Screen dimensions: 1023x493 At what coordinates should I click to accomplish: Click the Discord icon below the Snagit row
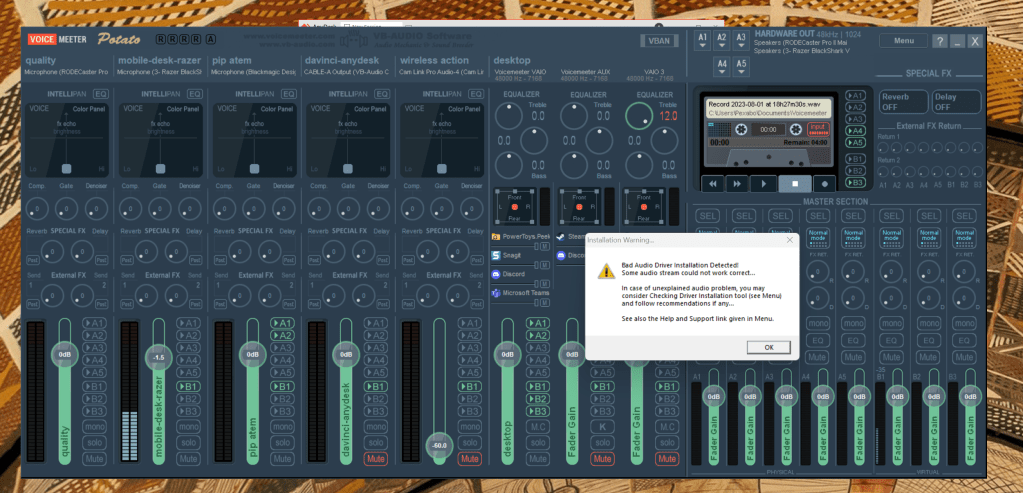tap(496, 275)
